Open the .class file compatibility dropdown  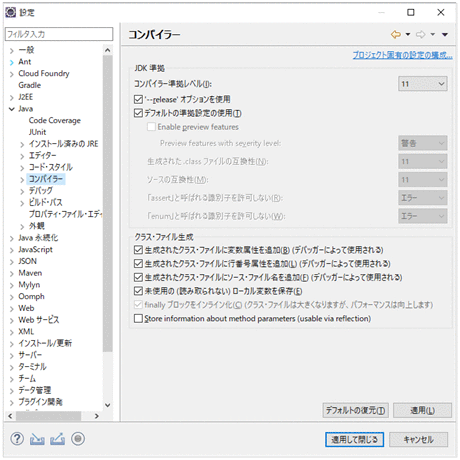pyautogui.click(x=423, y=161)
